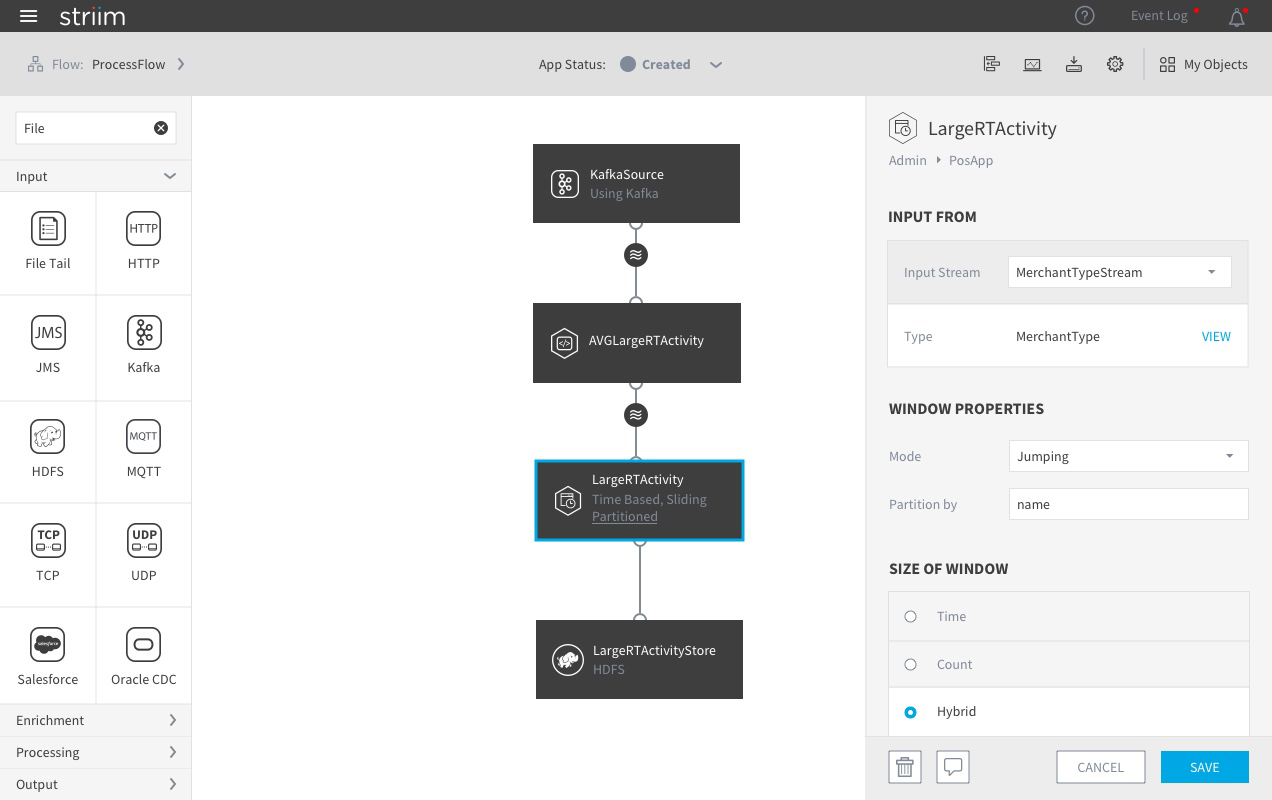The image size is (1272, 800).
Task: Click the SAVE button
Action: (1205, 767)
